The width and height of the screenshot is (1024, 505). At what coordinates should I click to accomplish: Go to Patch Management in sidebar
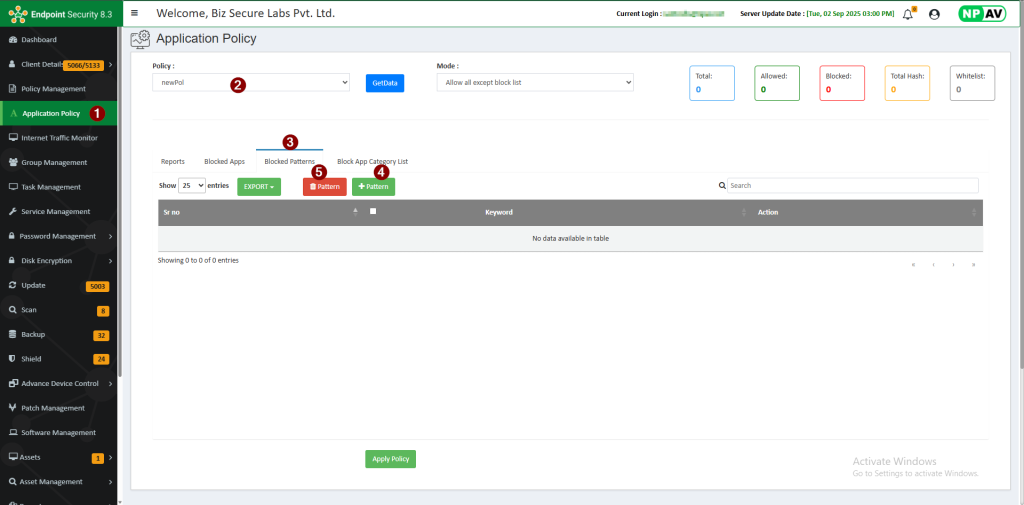tap(52, 408)
